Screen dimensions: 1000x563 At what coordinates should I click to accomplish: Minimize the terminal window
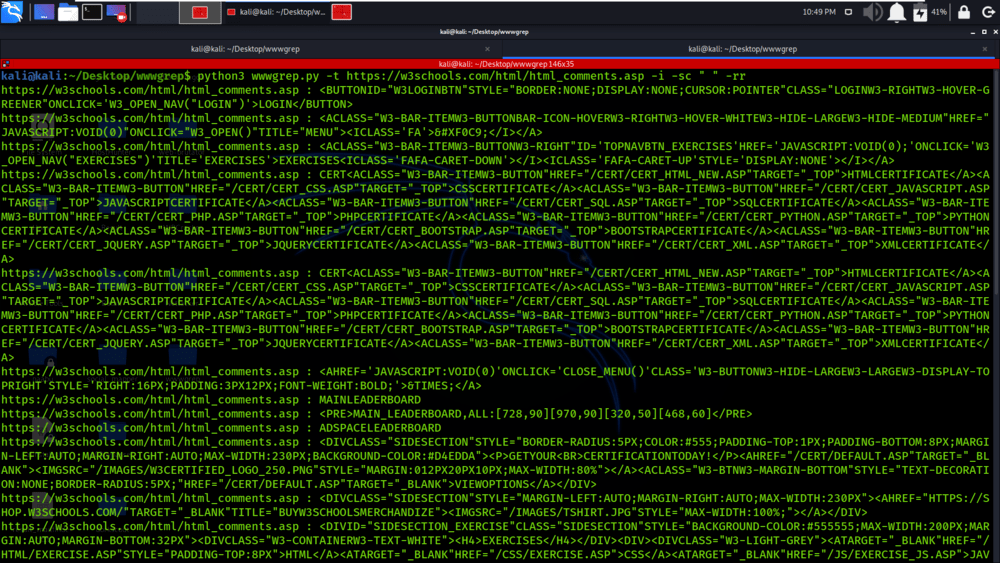973,32
